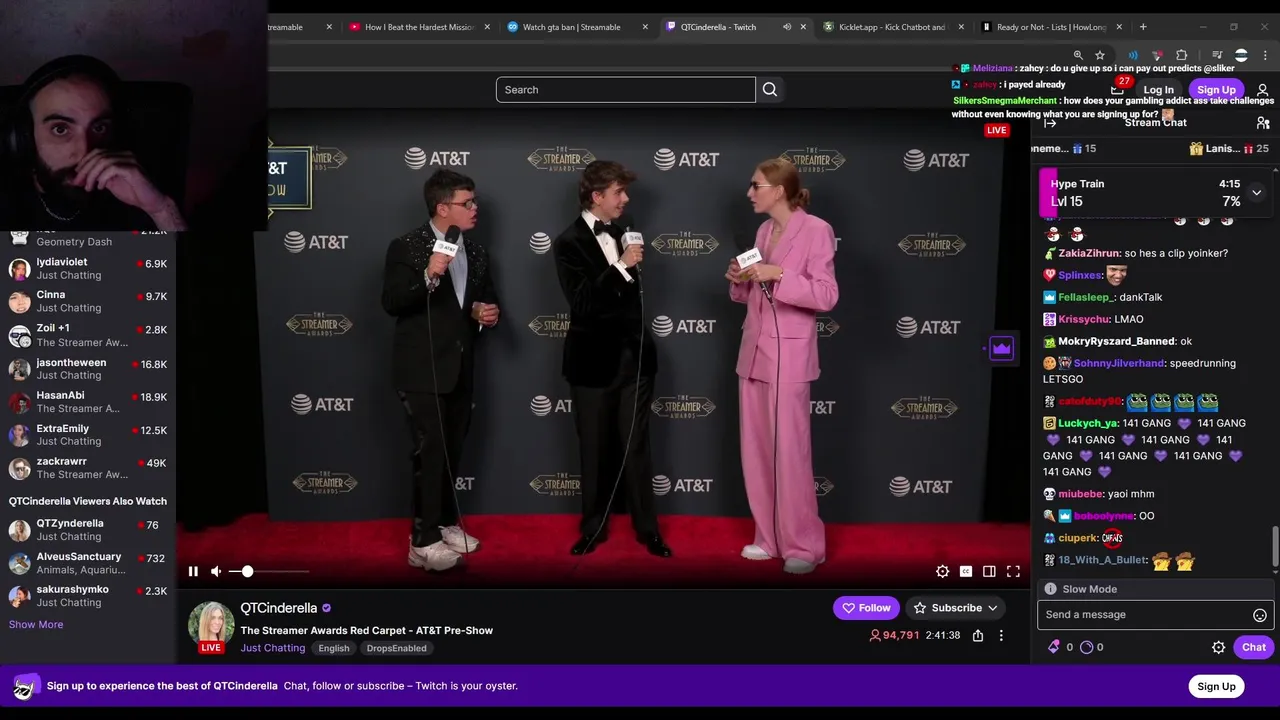This screenshot has height=720, width=1280.
Task: Open video player settings gear
Action: 942,571
